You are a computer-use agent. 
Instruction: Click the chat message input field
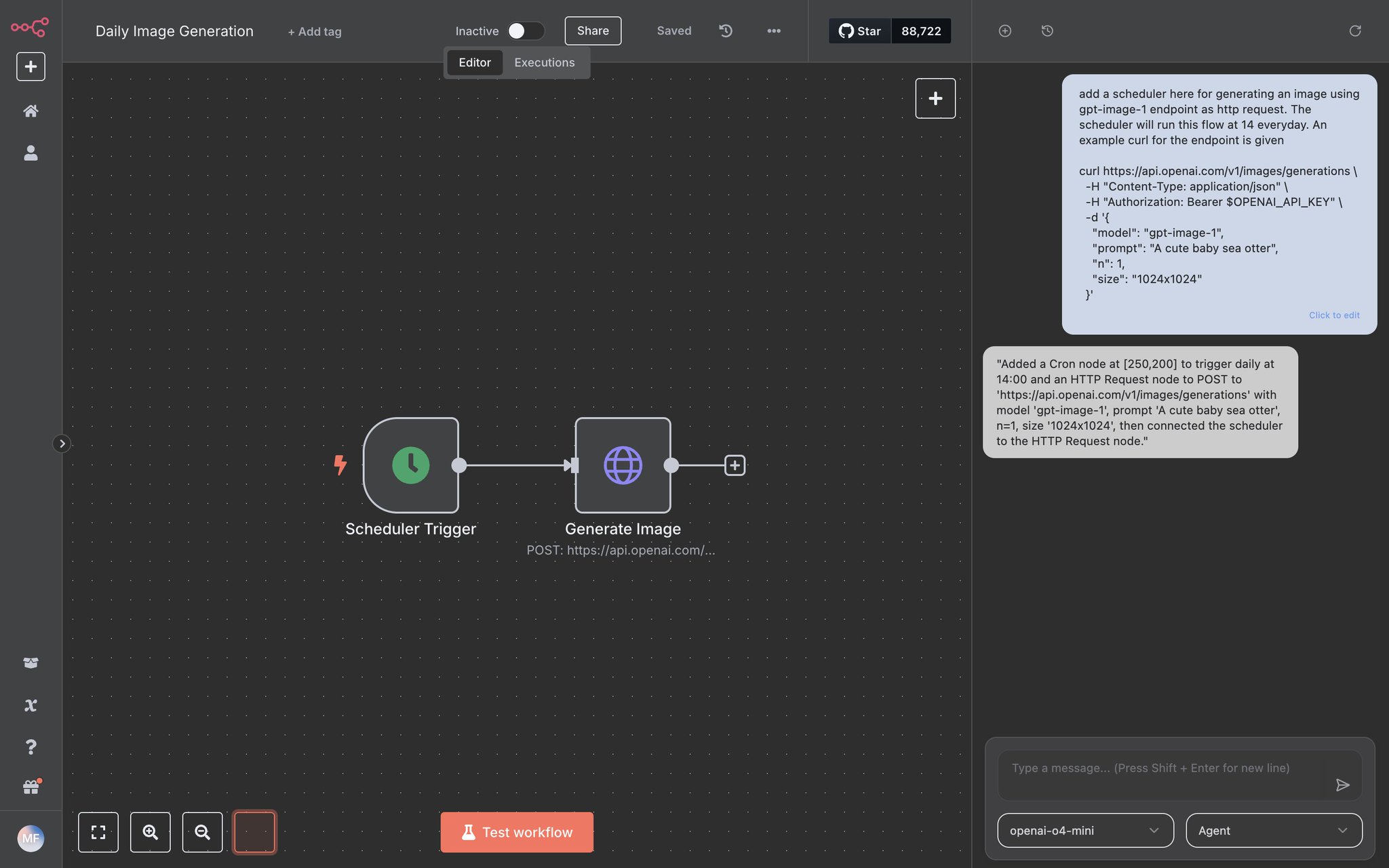[1179, 775]
